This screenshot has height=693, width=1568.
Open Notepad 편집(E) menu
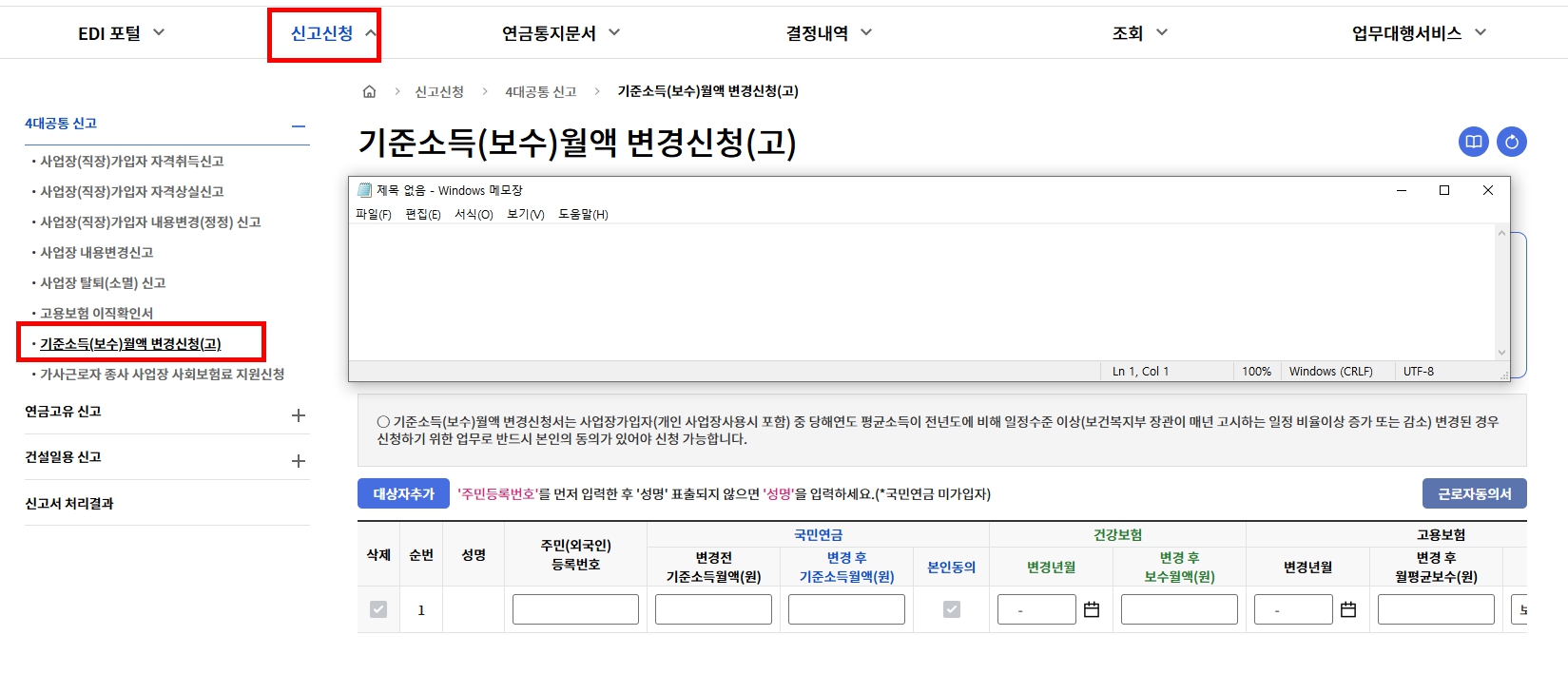pyautogui.click(x=423, y=214)
